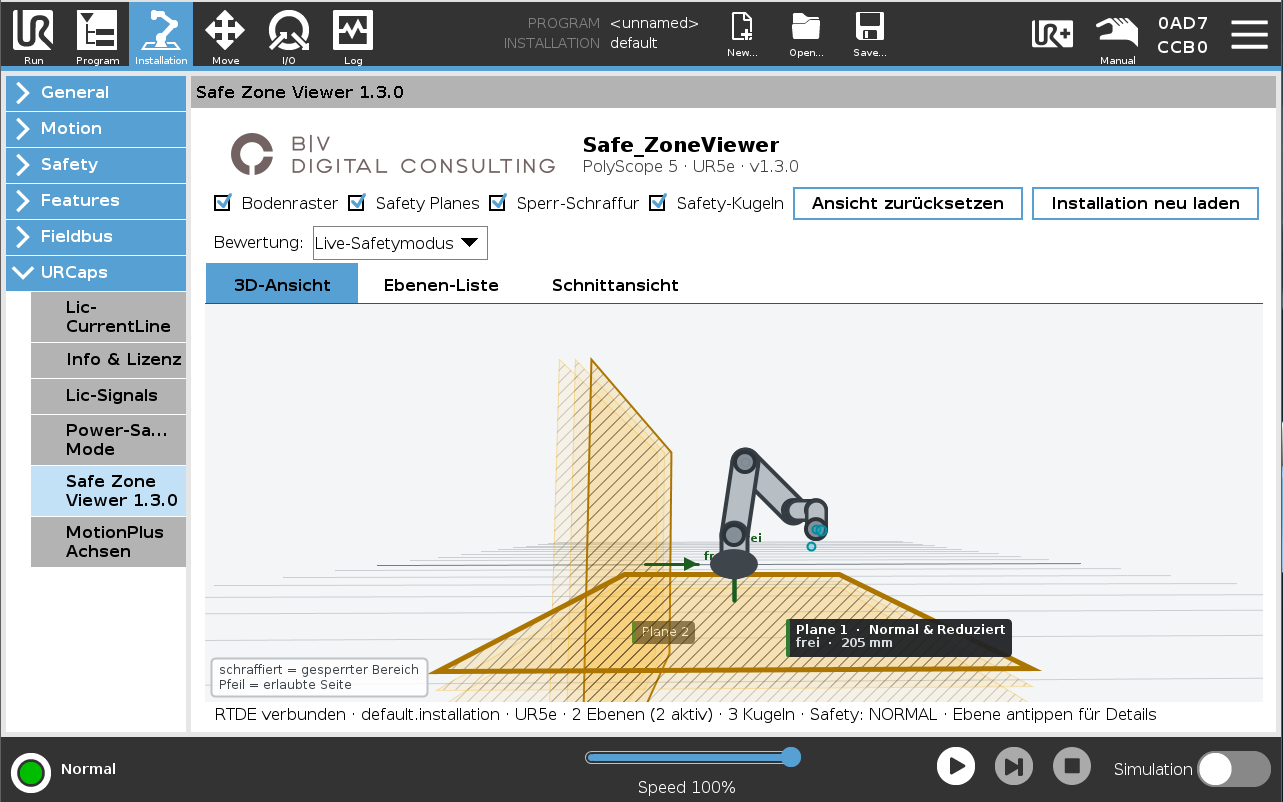The image size is (1283, 802).
Task: Click the robot arm in 3D view
Action: pyautogui.click(x=770, y=512)
